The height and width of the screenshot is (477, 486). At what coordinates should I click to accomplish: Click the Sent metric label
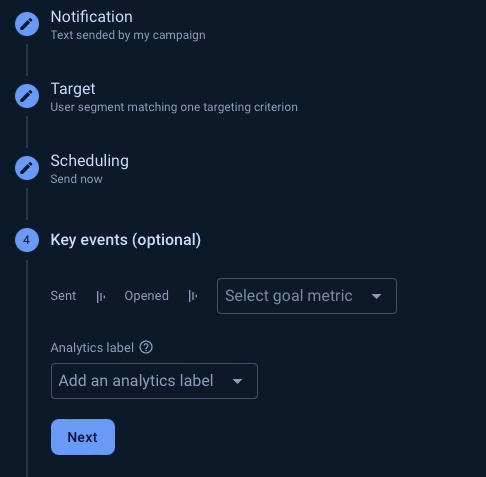point(63,296)
